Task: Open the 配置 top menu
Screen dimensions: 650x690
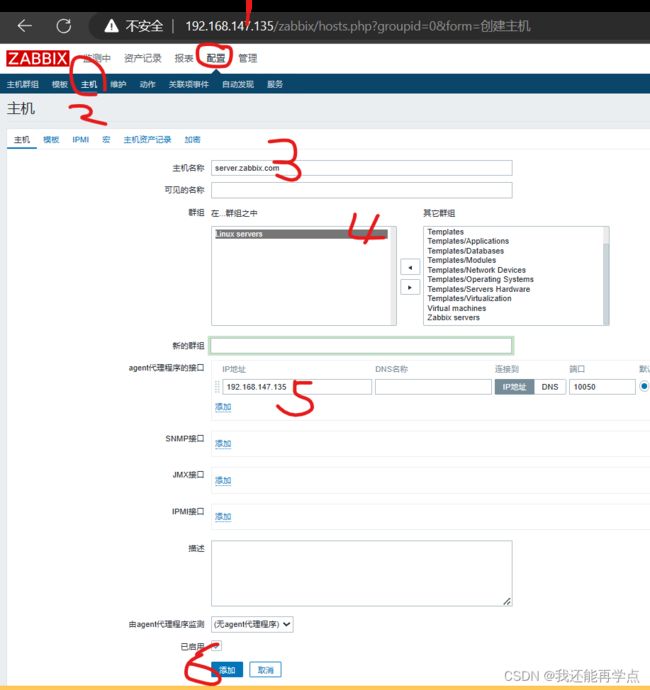Action: pos(216,58)
